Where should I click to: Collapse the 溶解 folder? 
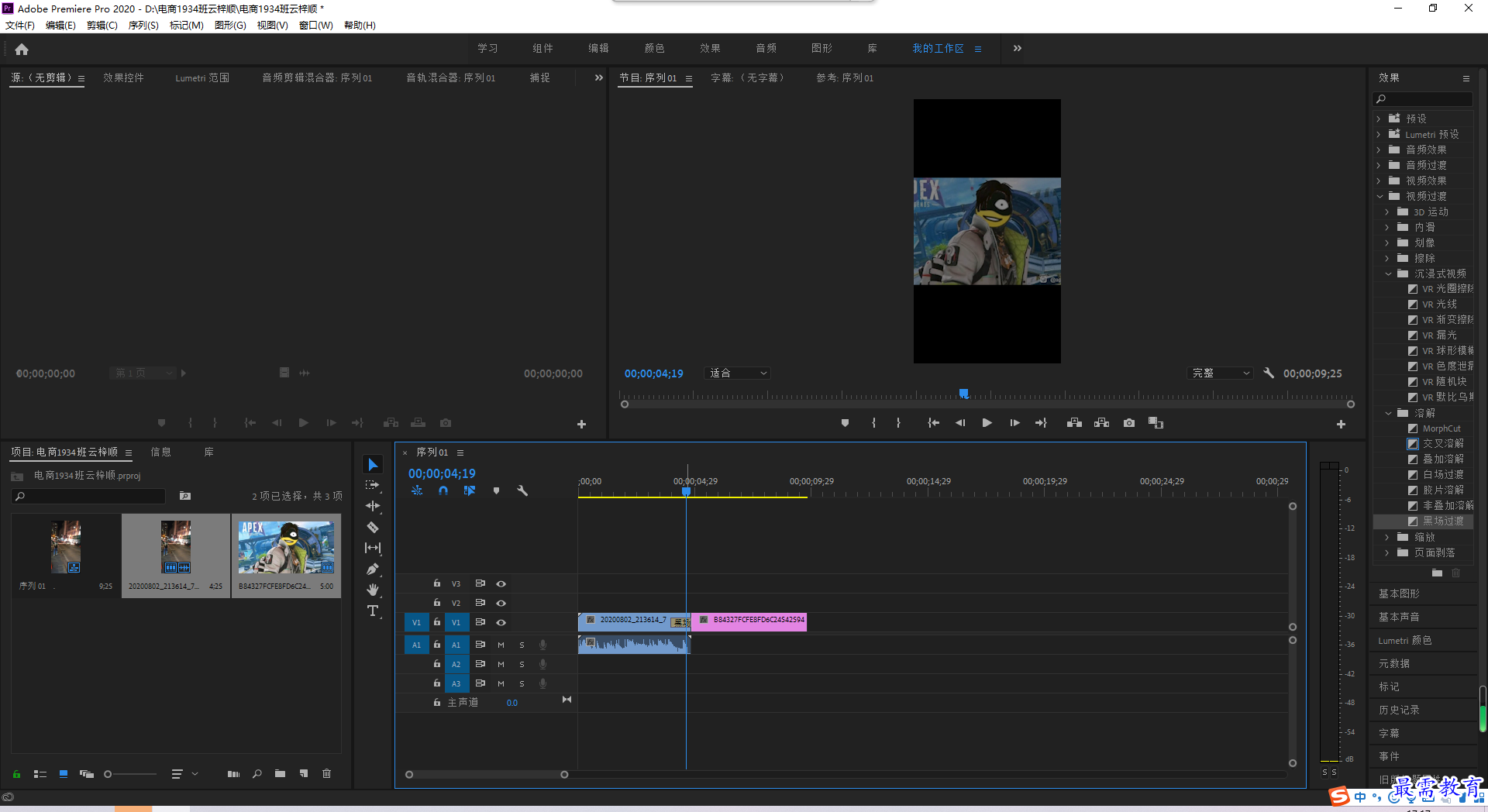pos(1388,413)
